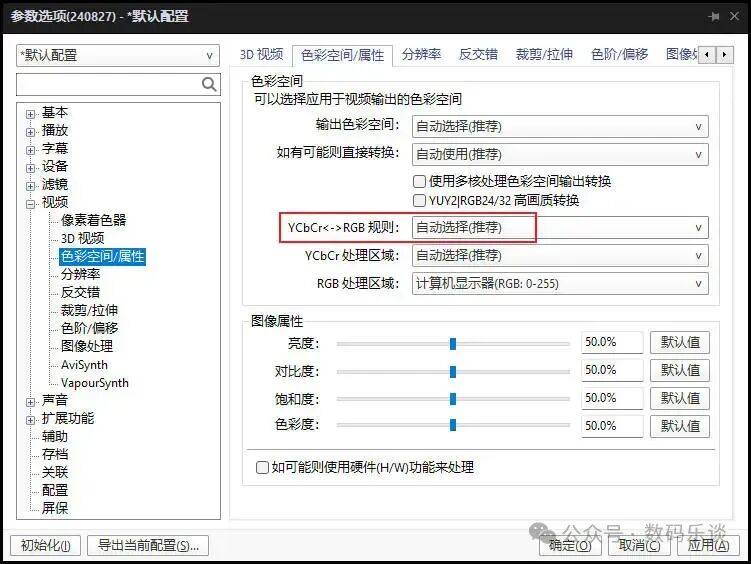Screen dimensions: 751x564
Task: Reset 饱和度 with its 默认值 button
Action: tap(680, 398)
